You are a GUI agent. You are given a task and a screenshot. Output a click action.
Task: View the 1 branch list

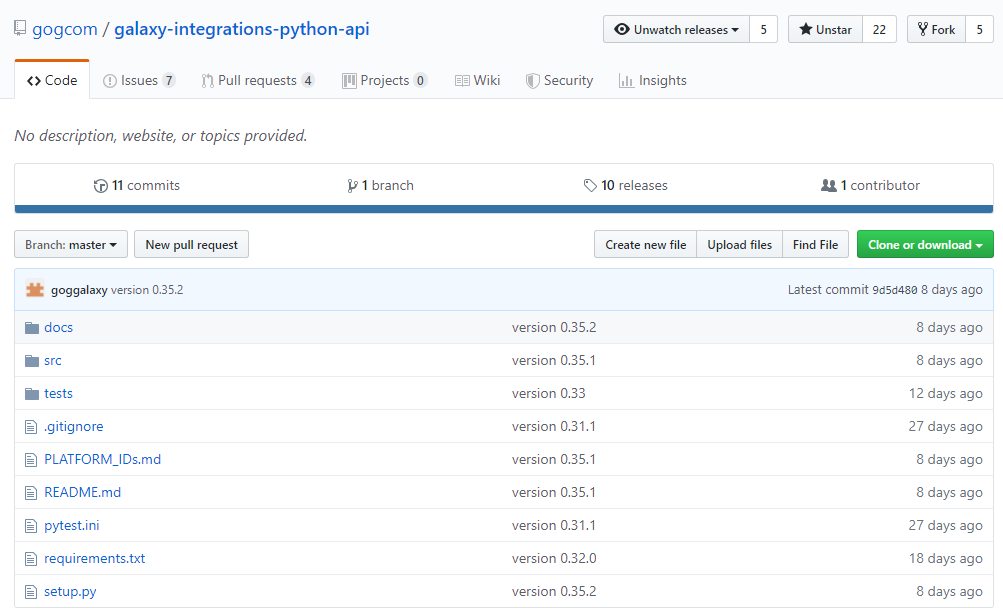(x=381, y=186)
